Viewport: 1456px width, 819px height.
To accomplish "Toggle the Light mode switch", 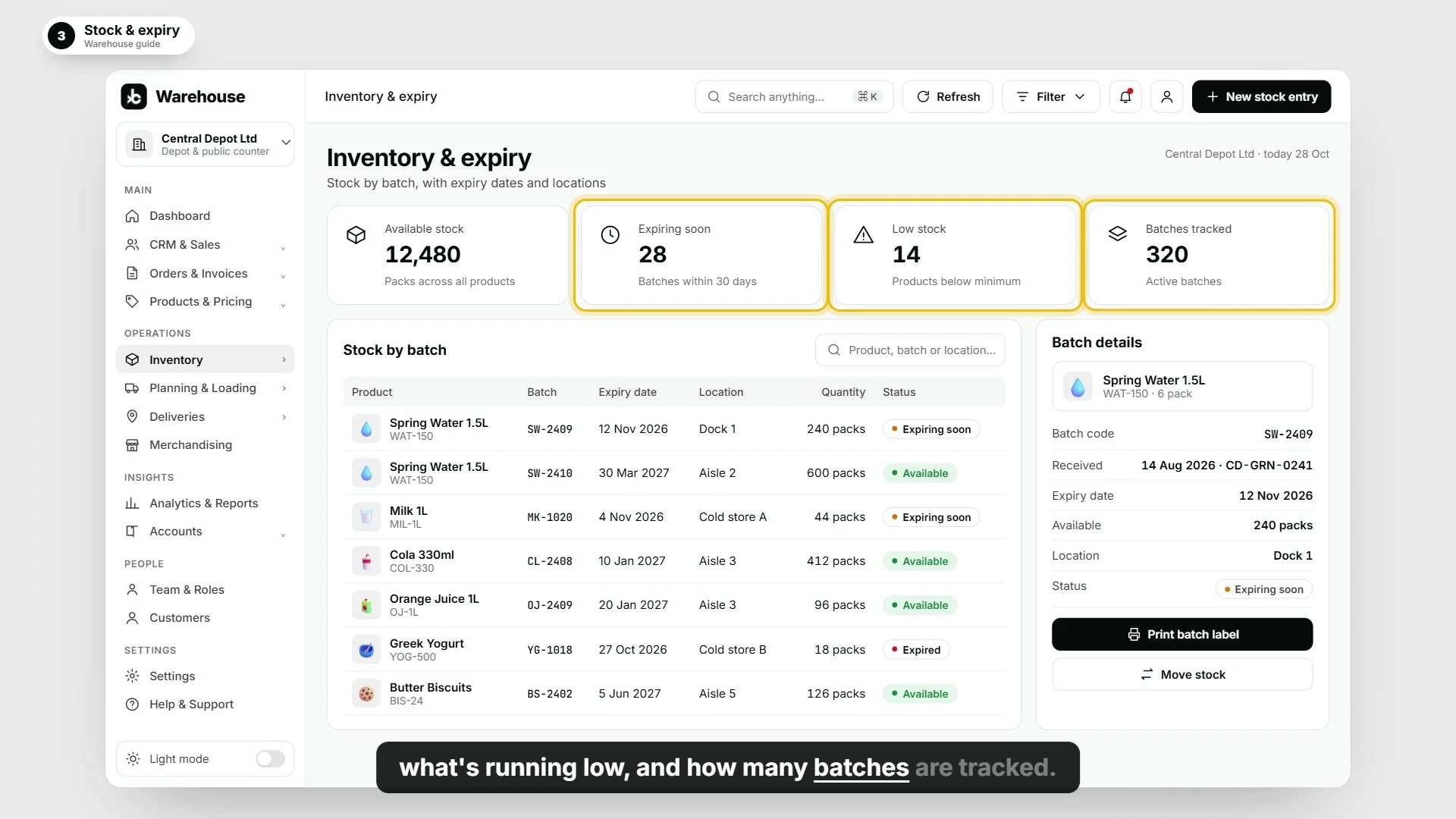I will [x=270, y=759].
